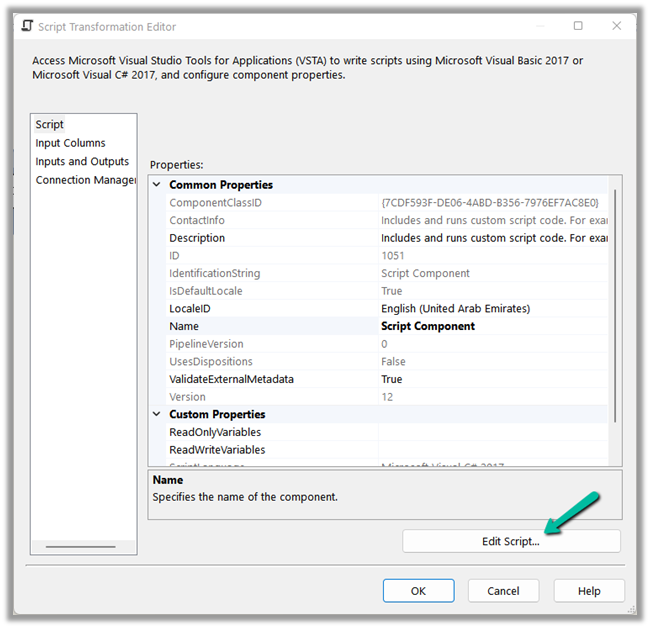Image resolution: width=650 pixels, height=628 pixels.
Task: Click the Description property value
Action: [x=490, y=238]
